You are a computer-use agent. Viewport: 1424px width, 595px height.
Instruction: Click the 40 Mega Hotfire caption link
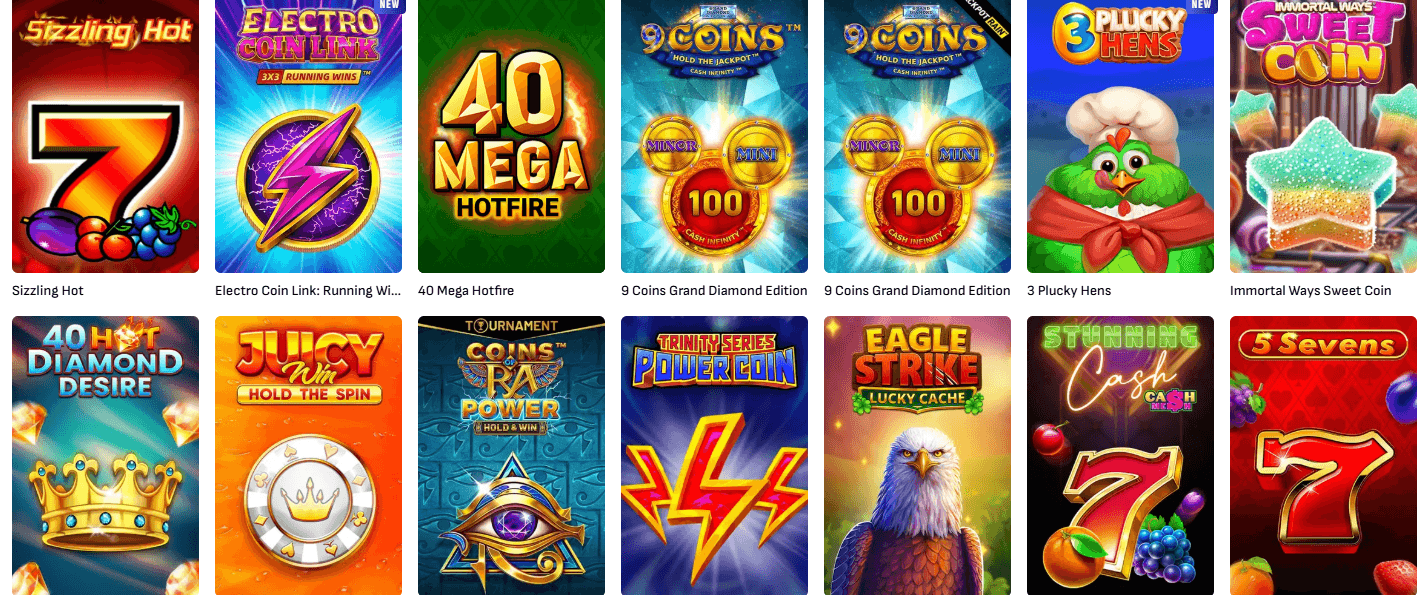[466, 291]
